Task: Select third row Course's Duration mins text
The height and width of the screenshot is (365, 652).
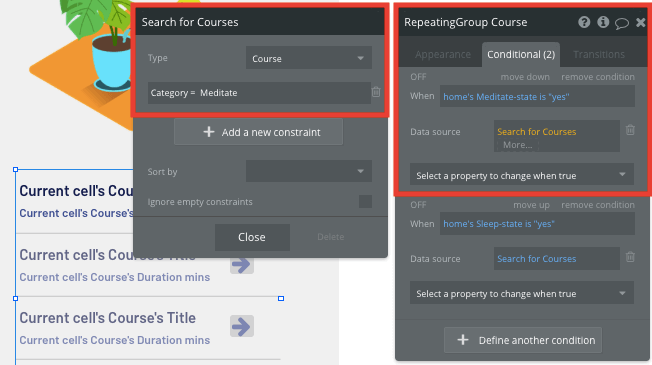Action: point(114,340)
